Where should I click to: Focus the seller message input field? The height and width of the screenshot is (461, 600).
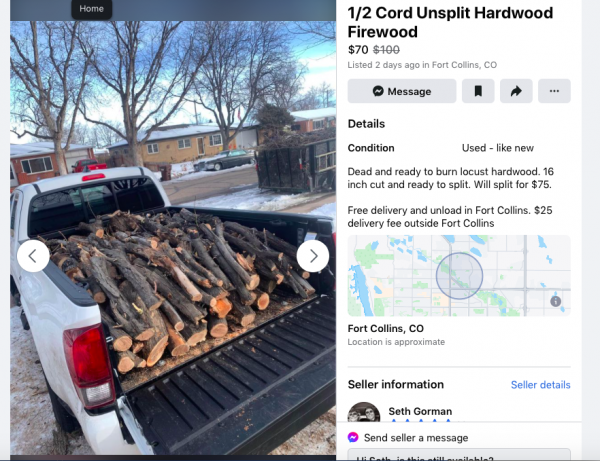(x=459, y=455)
